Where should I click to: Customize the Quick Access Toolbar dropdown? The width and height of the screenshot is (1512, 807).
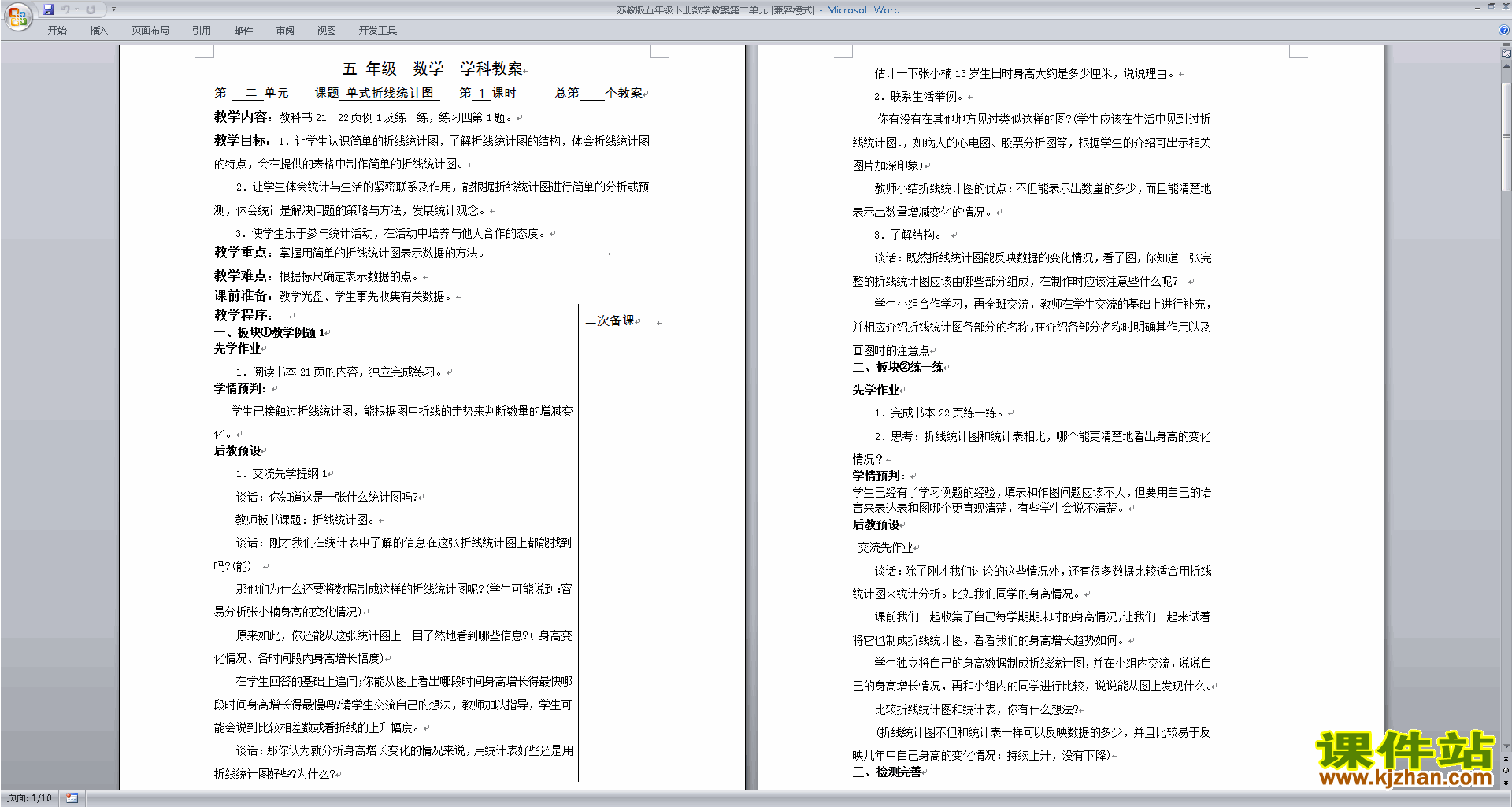click(x=113, y=9)
